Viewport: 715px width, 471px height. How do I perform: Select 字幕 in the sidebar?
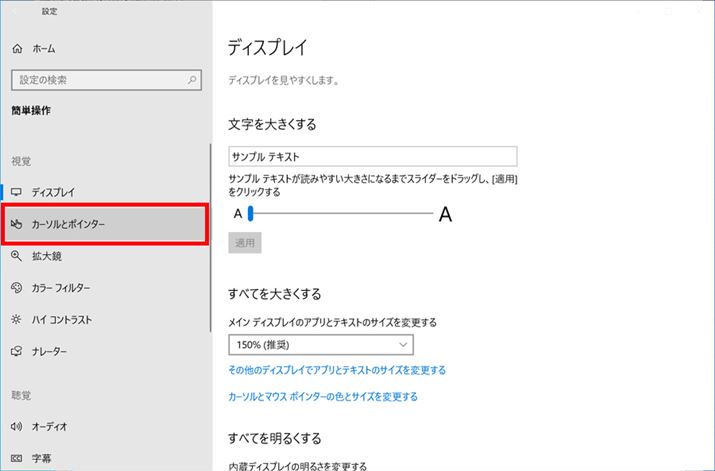coord(105,458)
